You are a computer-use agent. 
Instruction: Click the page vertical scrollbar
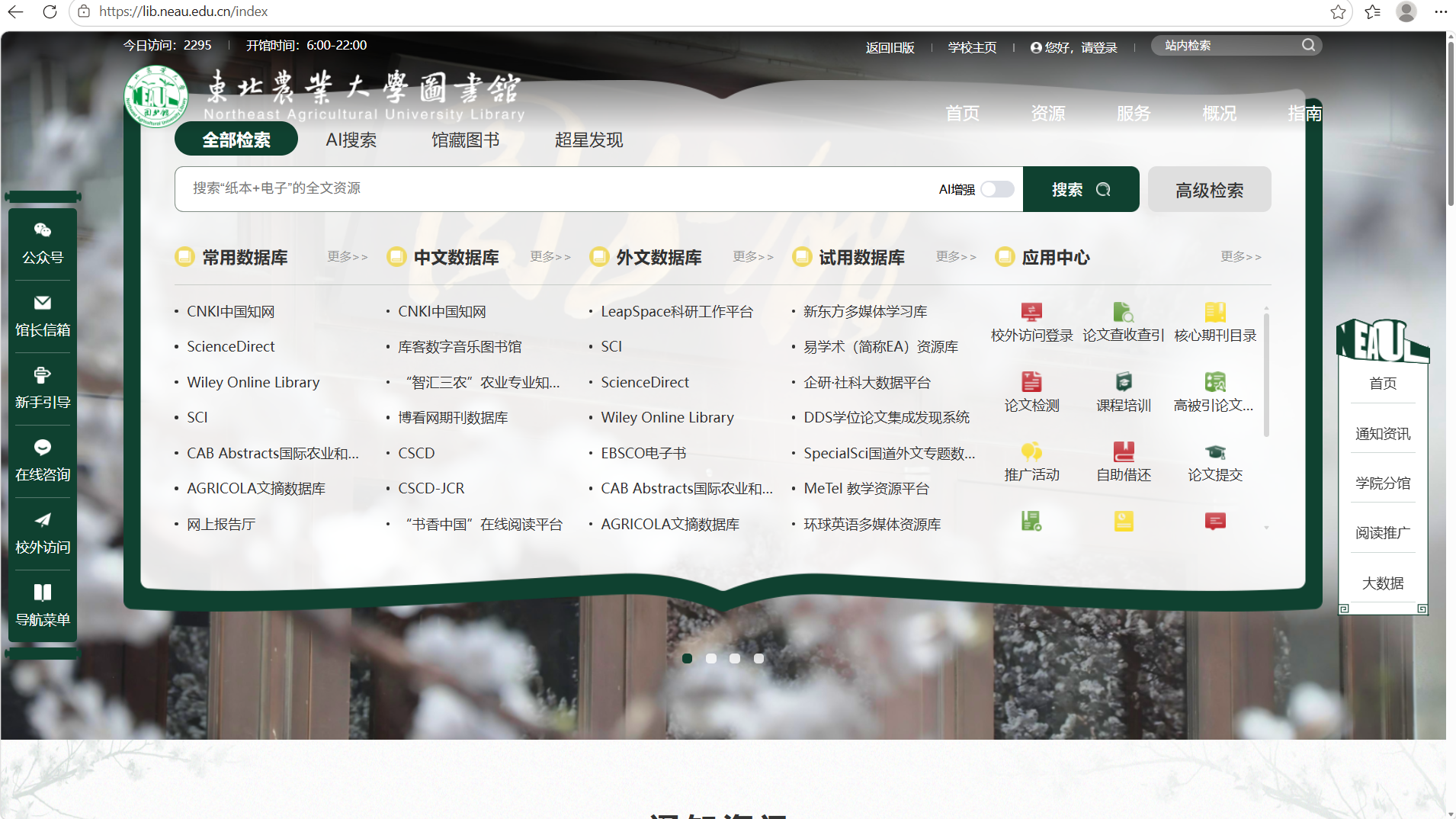pyautogui.click(x=1451, y=122)
